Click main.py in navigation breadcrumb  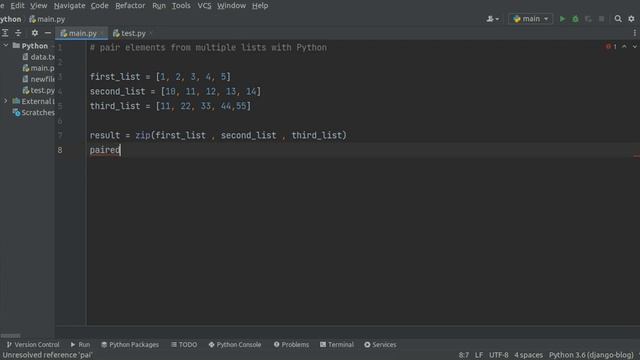tap(47, 19)
